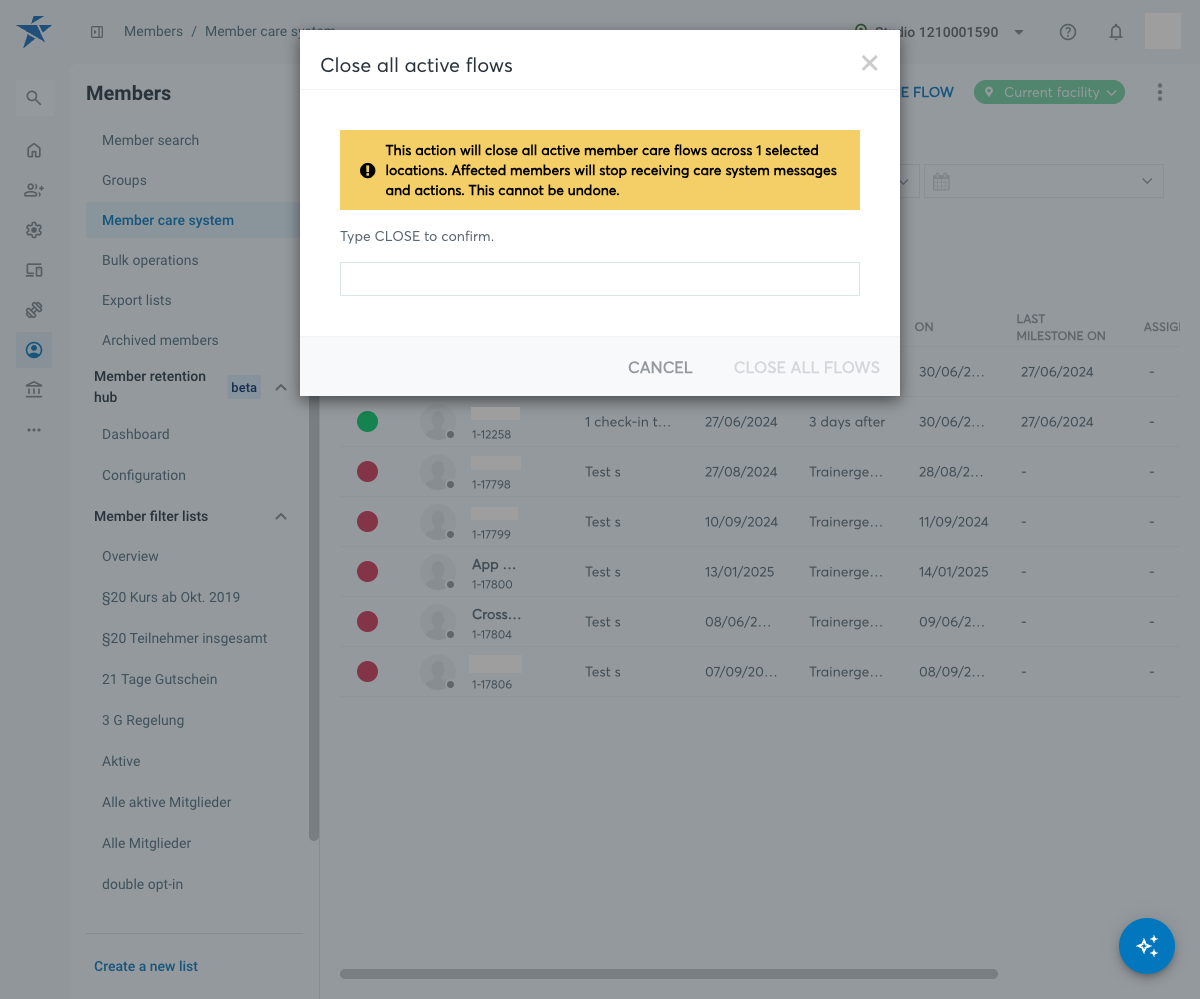1200x999 pixels.
Task: Open Member search in sidebar
Action: [150, 140]
